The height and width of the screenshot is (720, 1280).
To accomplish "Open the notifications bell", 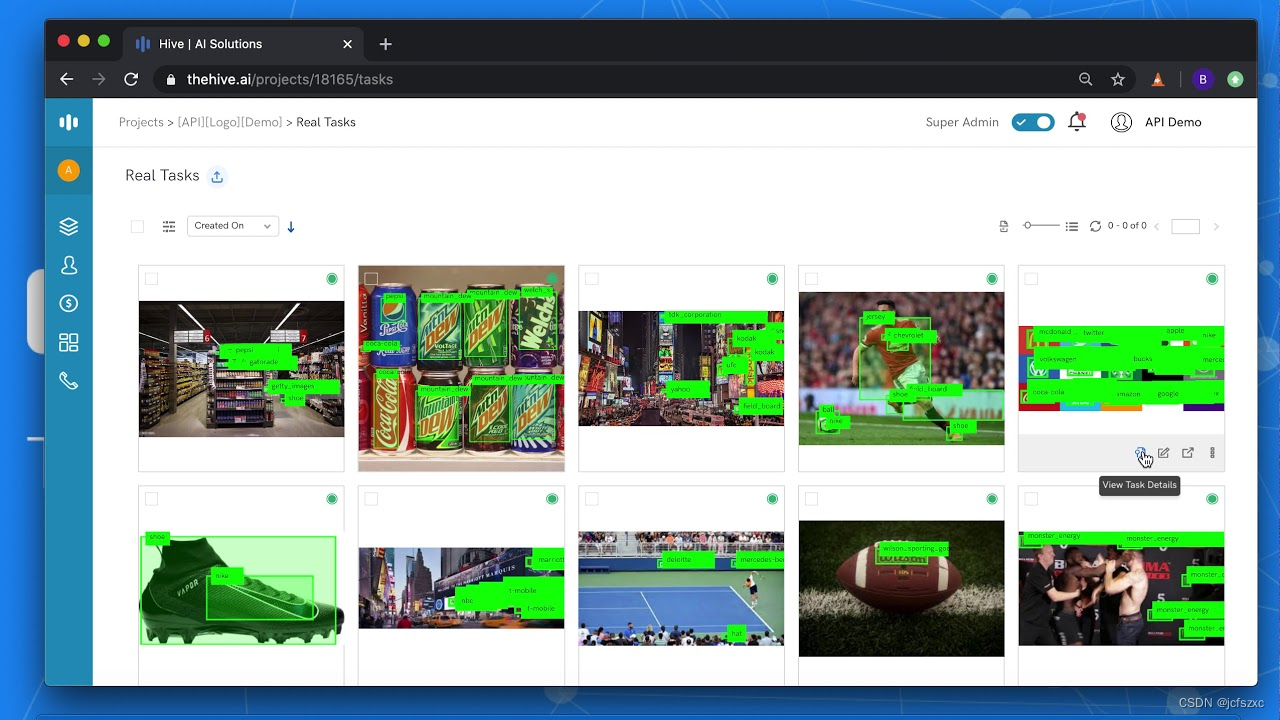I will pos(1077,122).
